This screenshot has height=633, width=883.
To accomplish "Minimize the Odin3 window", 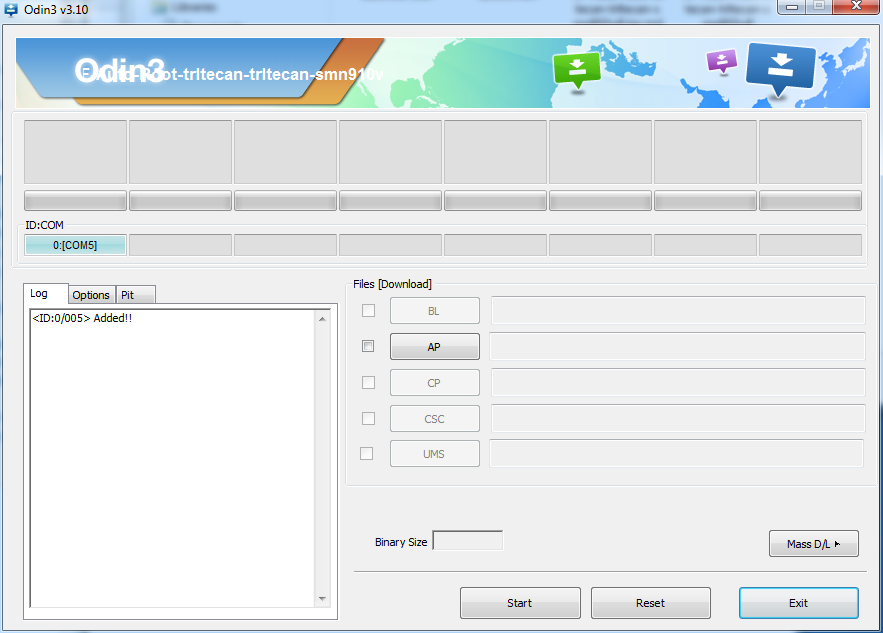I will [792, 7].
